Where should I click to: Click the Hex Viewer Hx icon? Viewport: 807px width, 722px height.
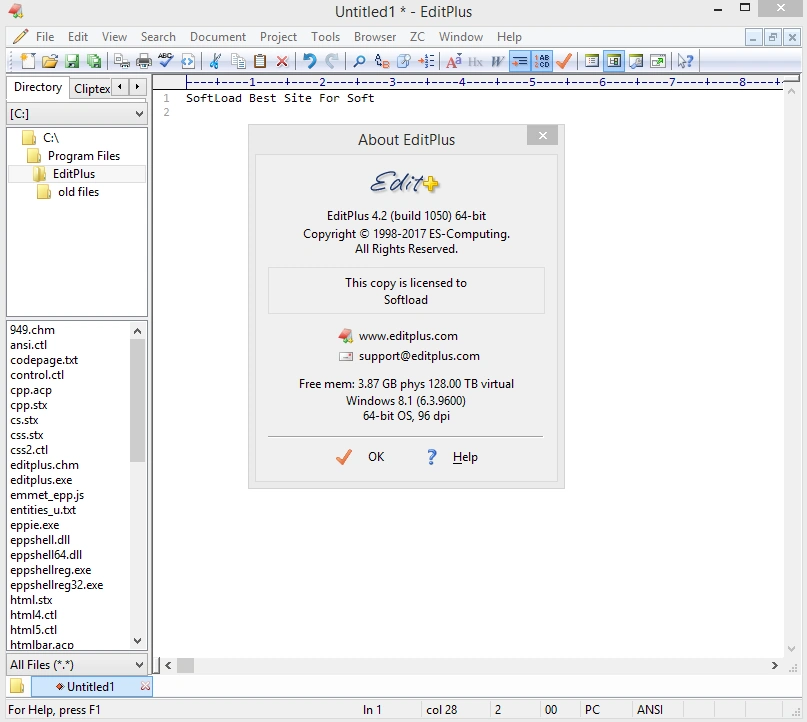tap(475, 61)
